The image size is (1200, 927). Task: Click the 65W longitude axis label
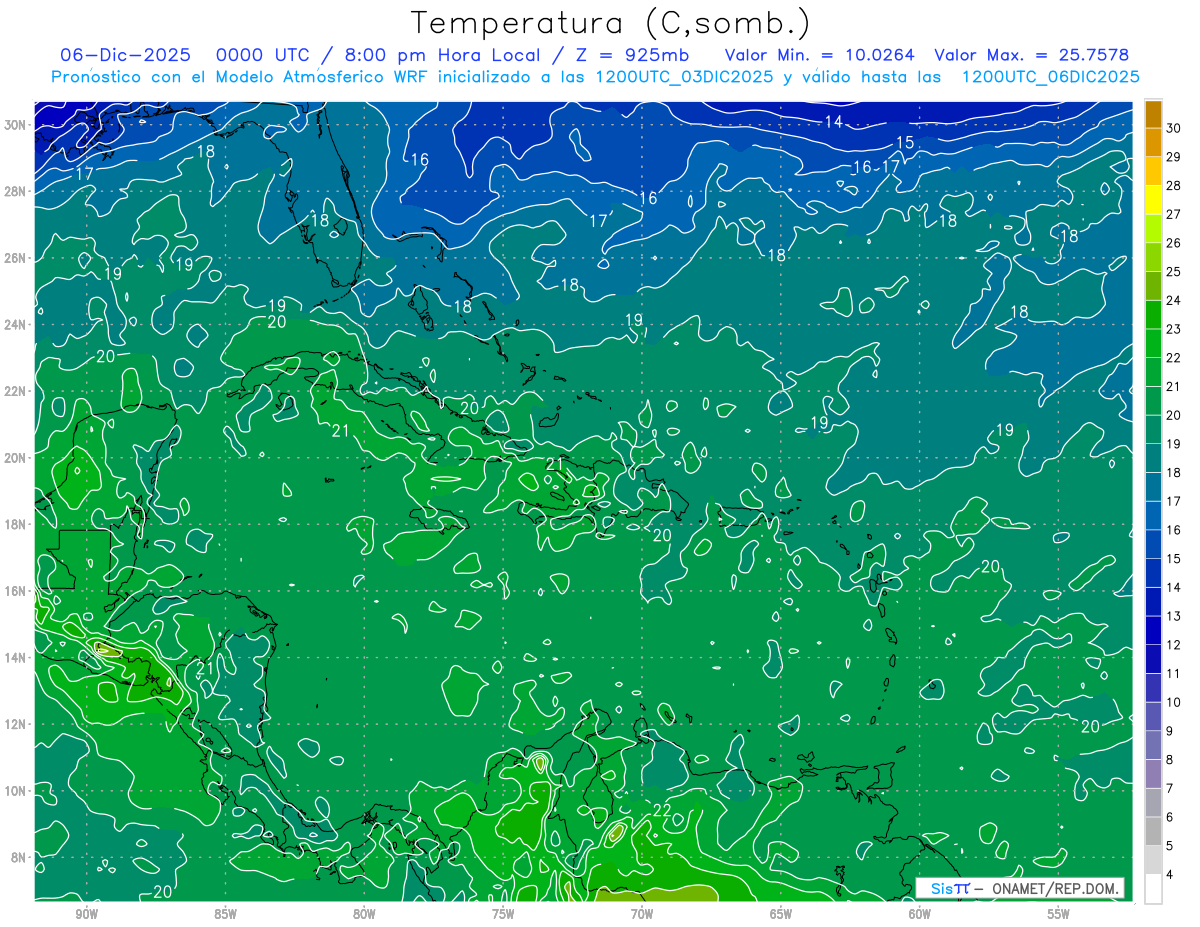click(x=781, y=914)
